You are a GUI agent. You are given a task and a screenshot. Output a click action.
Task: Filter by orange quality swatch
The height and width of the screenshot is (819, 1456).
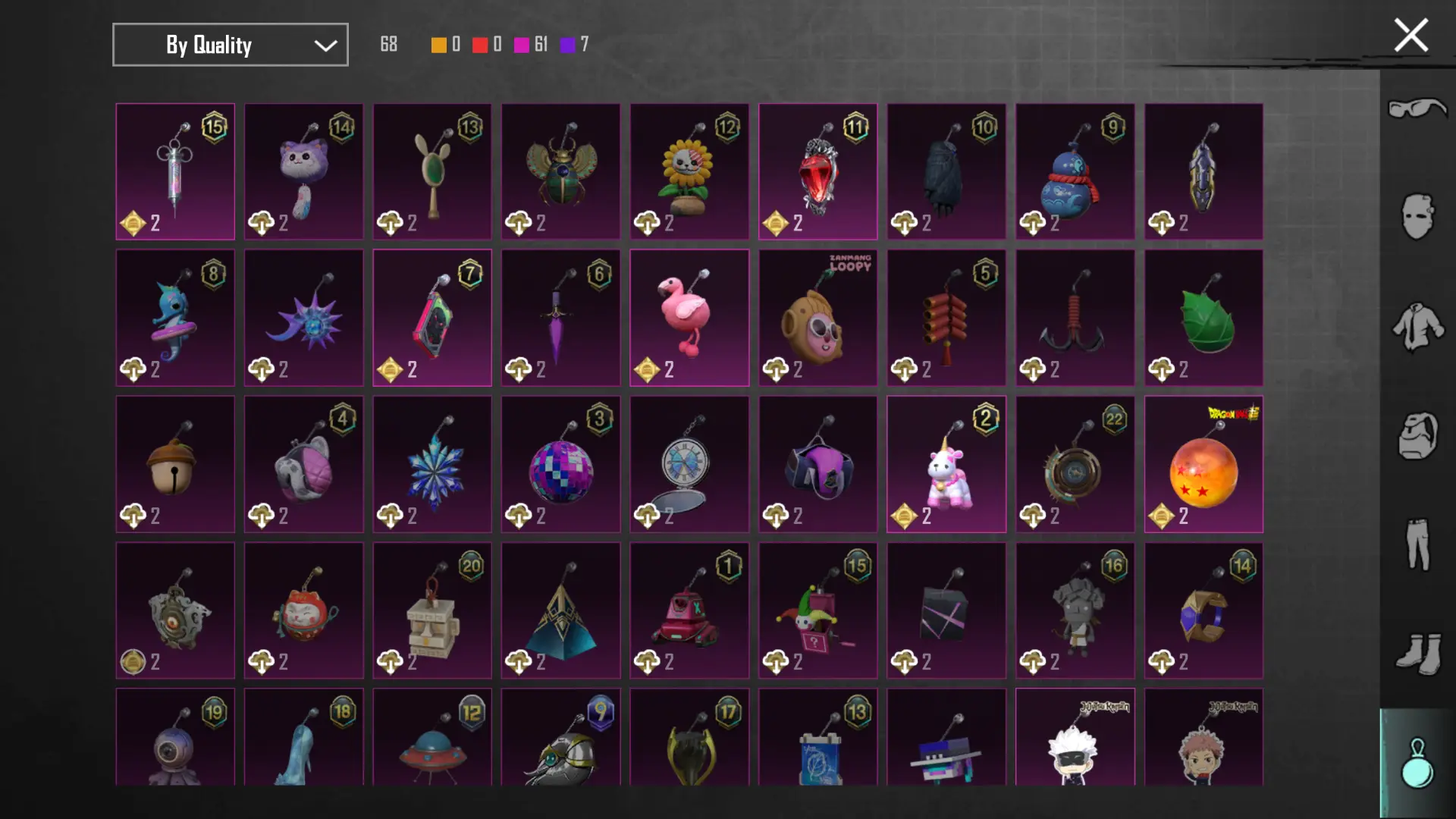[x=439, y=45]
